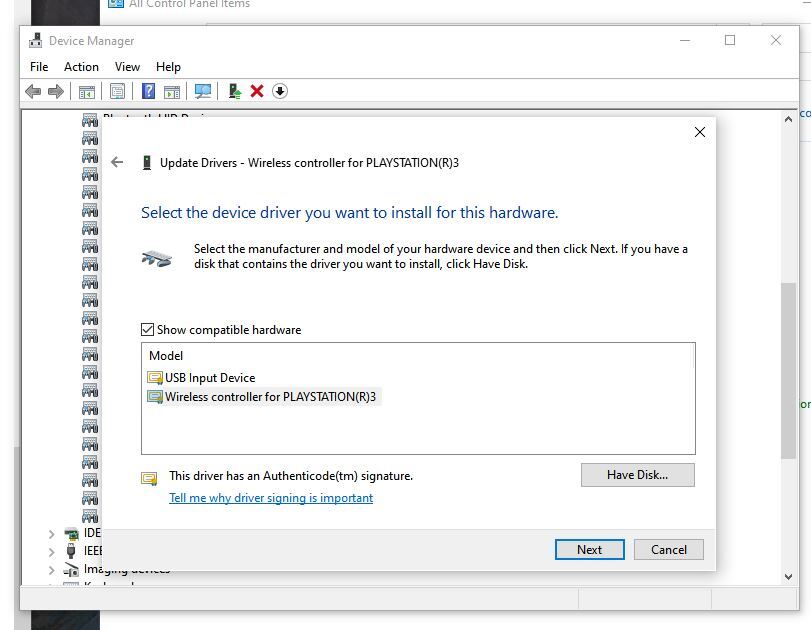Toggle the Show/Hide Console Tree toolbar icon
Viewport: 811px width, 630px height.
pyautogui.click(x=86, y=92)
